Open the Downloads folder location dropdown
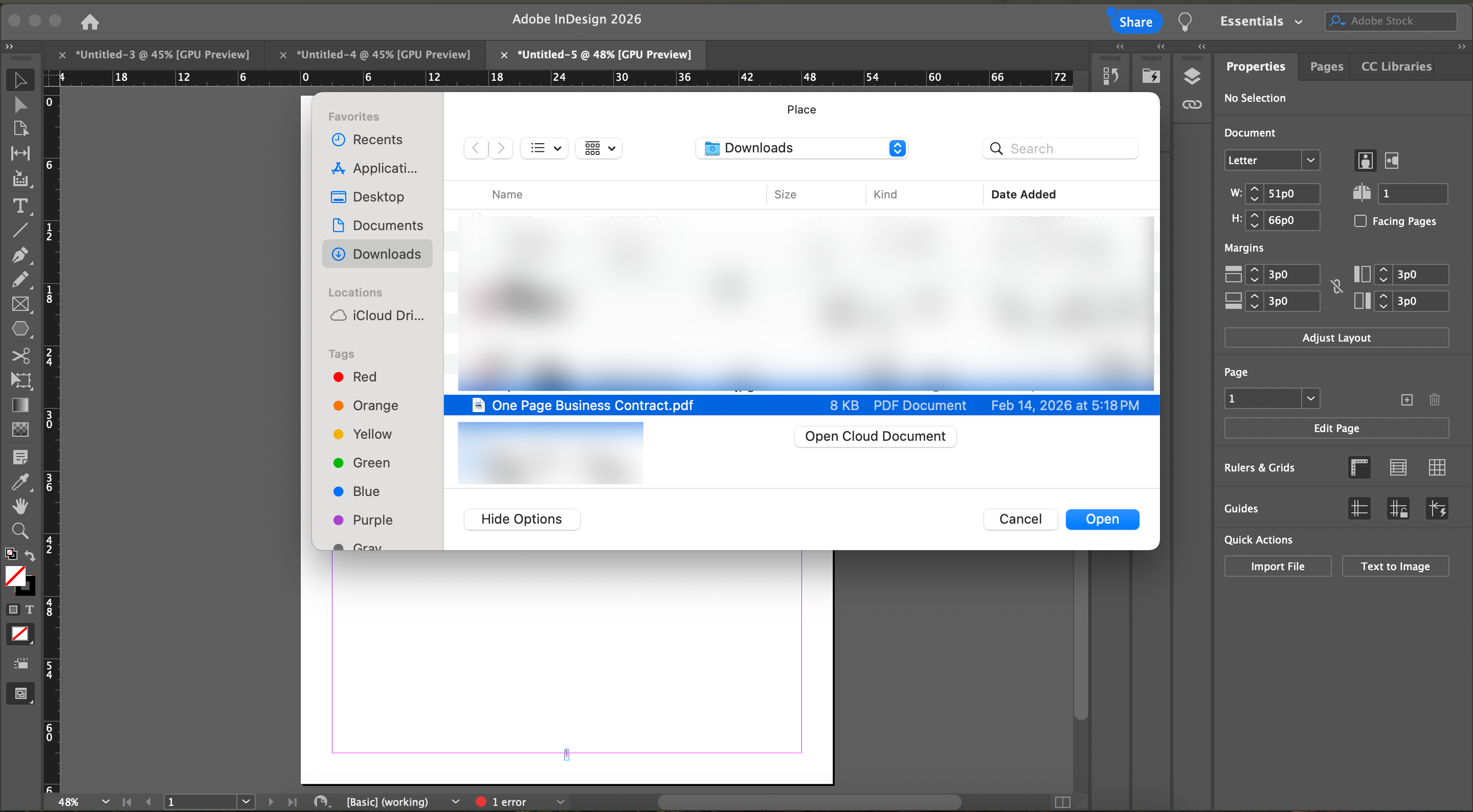 (x=801, y=148)
